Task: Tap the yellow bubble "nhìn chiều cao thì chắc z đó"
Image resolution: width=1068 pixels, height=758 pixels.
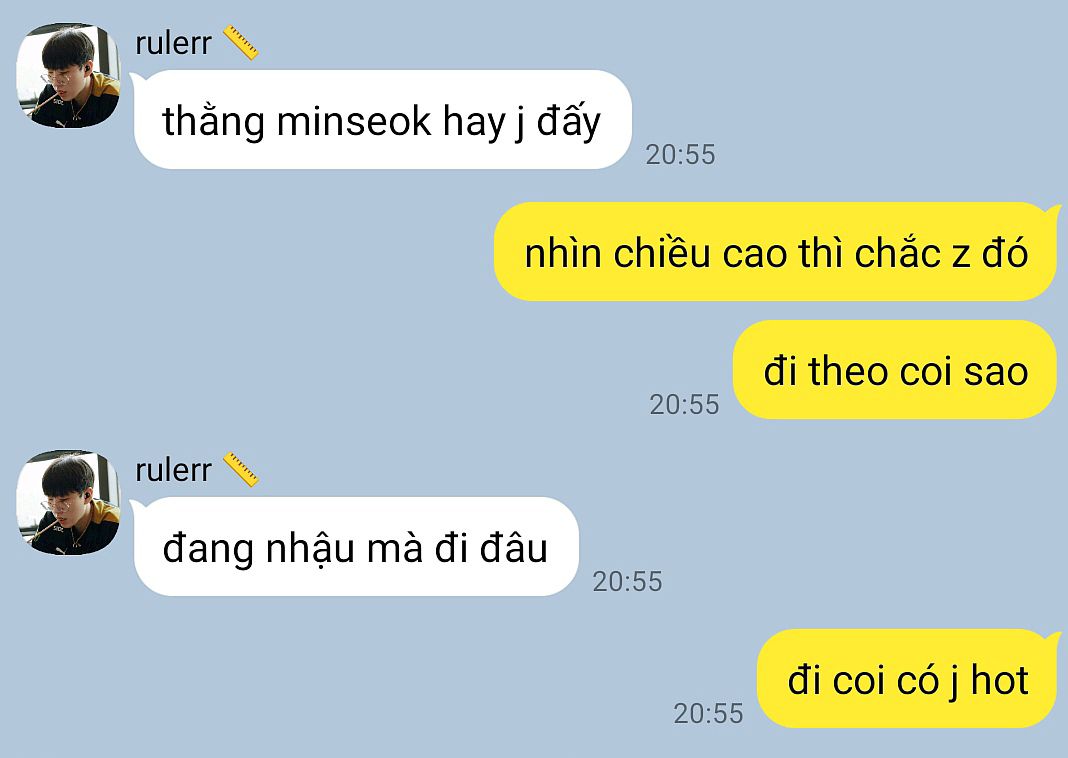Action: pos(776,252)
